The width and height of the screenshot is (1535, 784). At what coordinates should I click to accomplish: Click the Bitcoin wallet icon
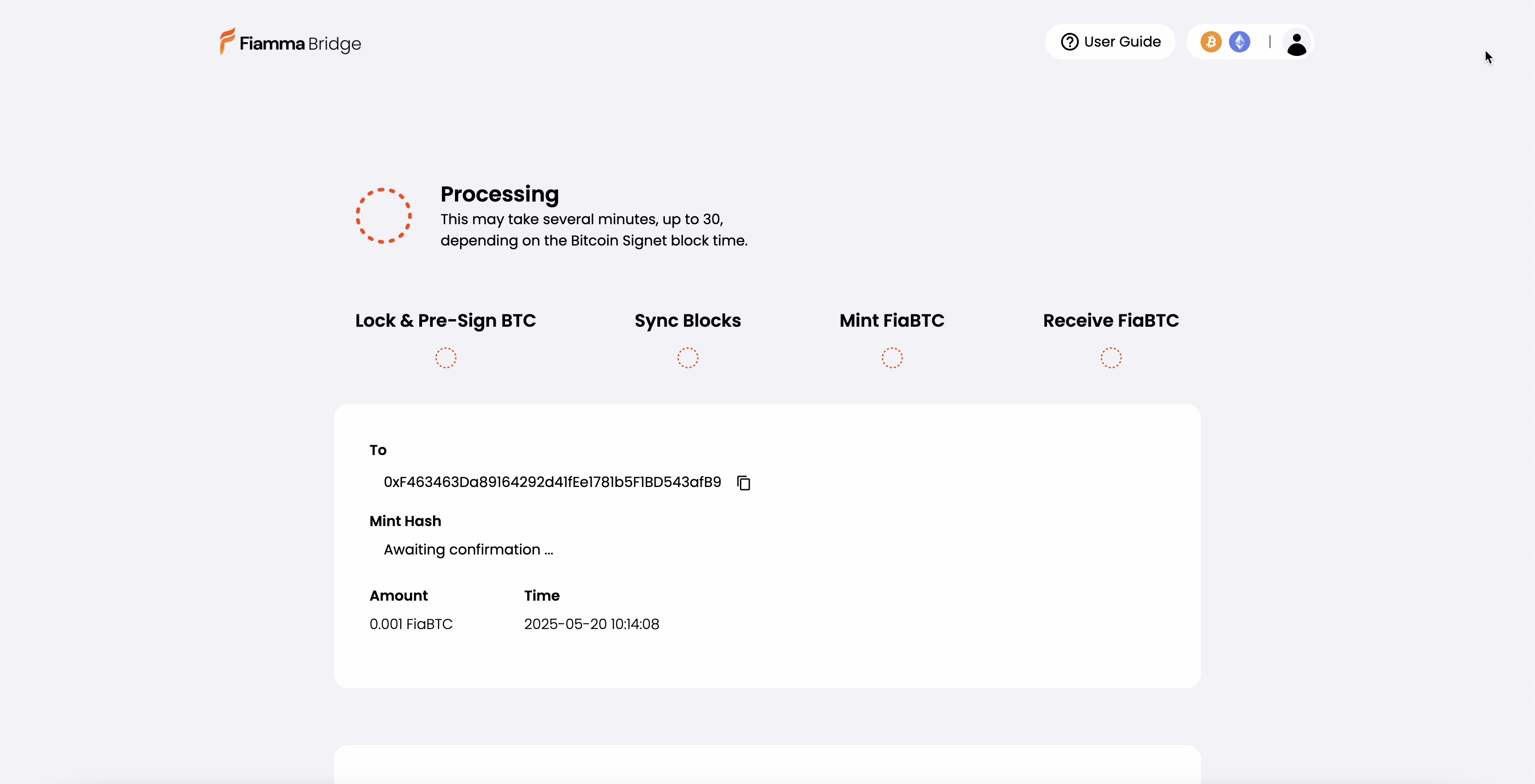pos(1211,42)
